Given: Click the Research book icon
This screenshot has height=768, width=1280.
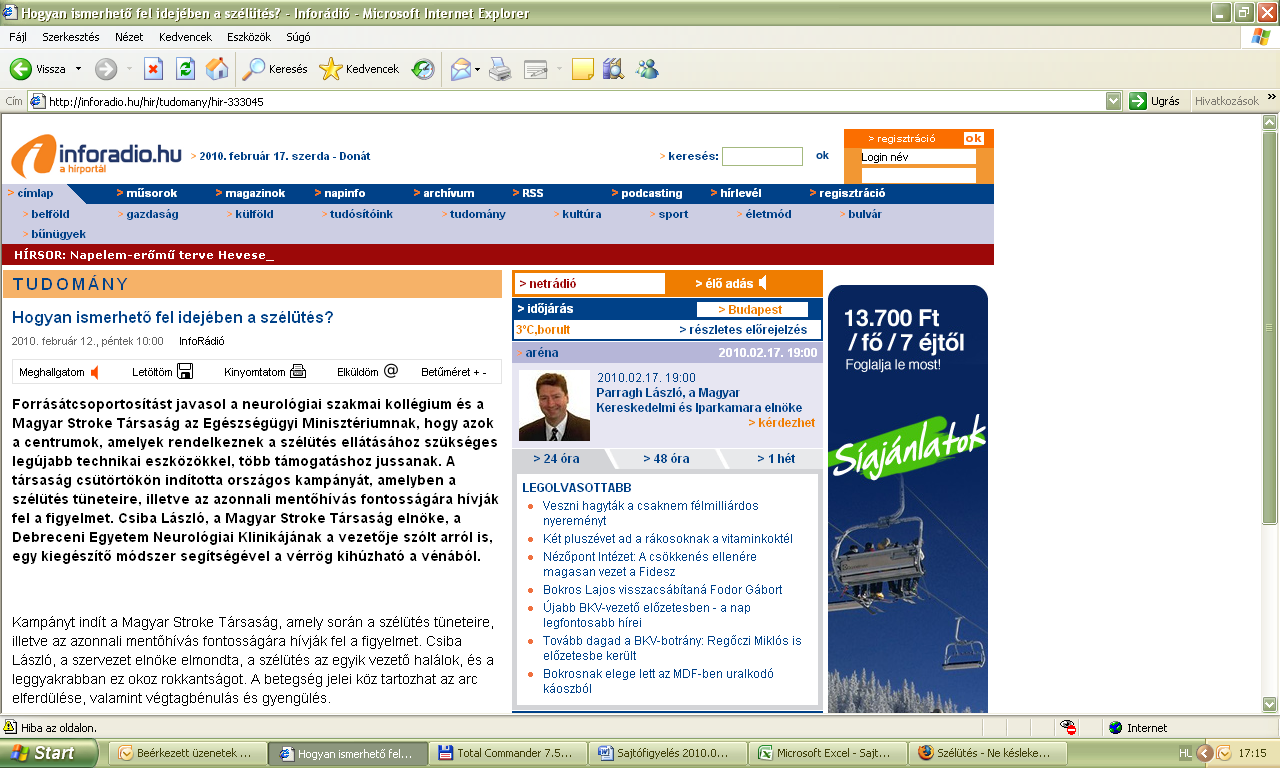Looking at the screenshot, I should click(x=613, y=69).
